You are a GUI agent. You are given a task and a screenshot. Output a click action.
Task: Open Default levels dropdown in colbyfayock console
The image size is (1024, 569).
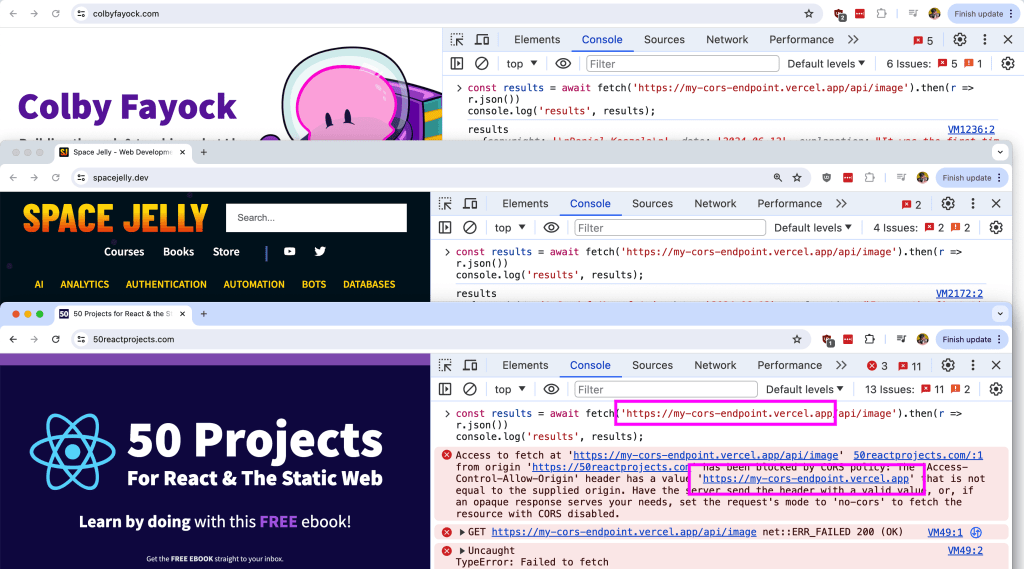point(826,64)
